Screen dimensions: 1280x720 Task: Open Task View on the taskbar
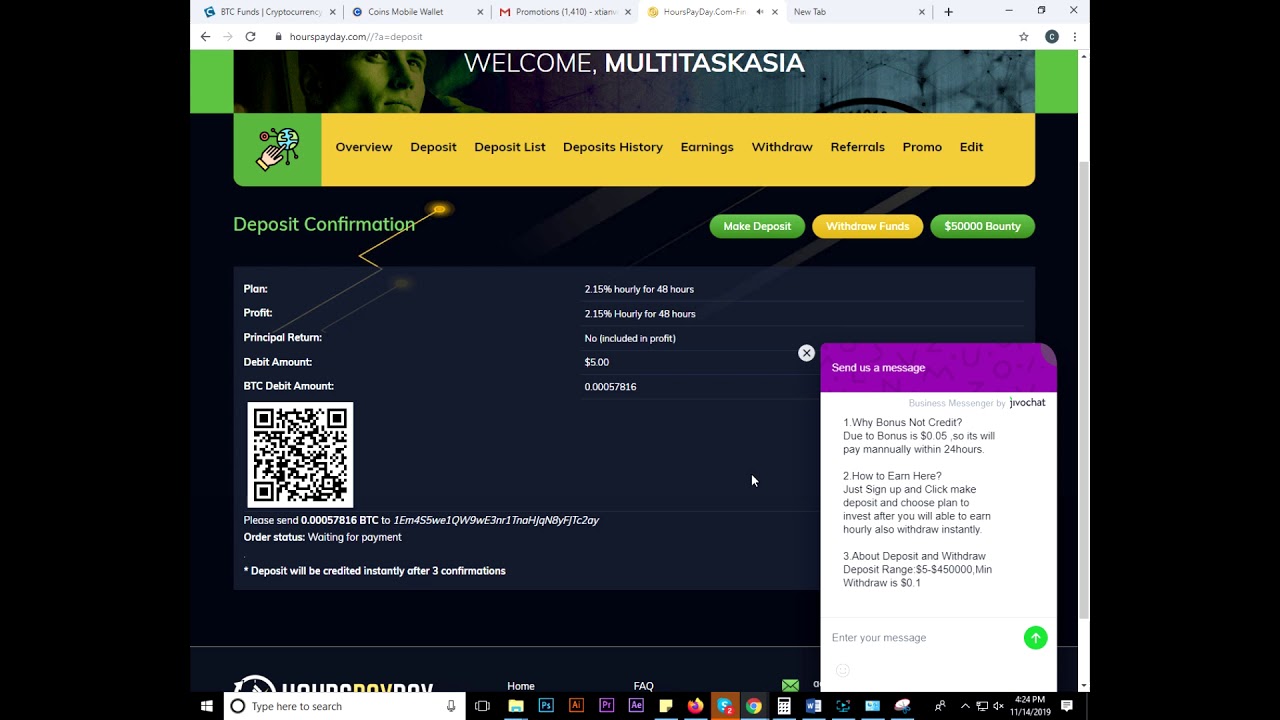pyautogui.click(x=482, y=706)
